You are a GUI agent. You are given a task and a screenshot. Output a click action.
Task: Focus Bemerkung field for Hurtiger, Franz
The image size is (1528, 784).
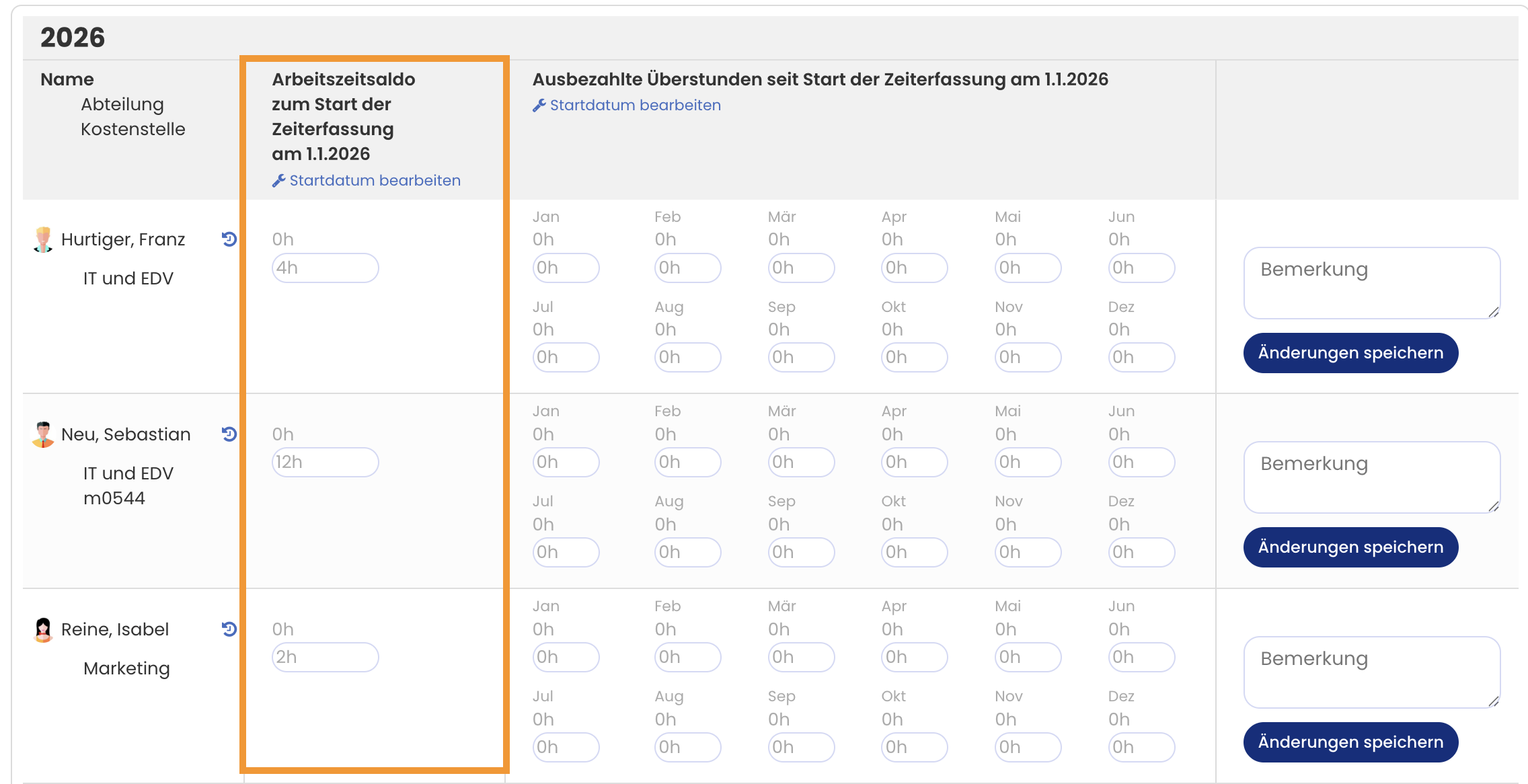(1371, 282)
